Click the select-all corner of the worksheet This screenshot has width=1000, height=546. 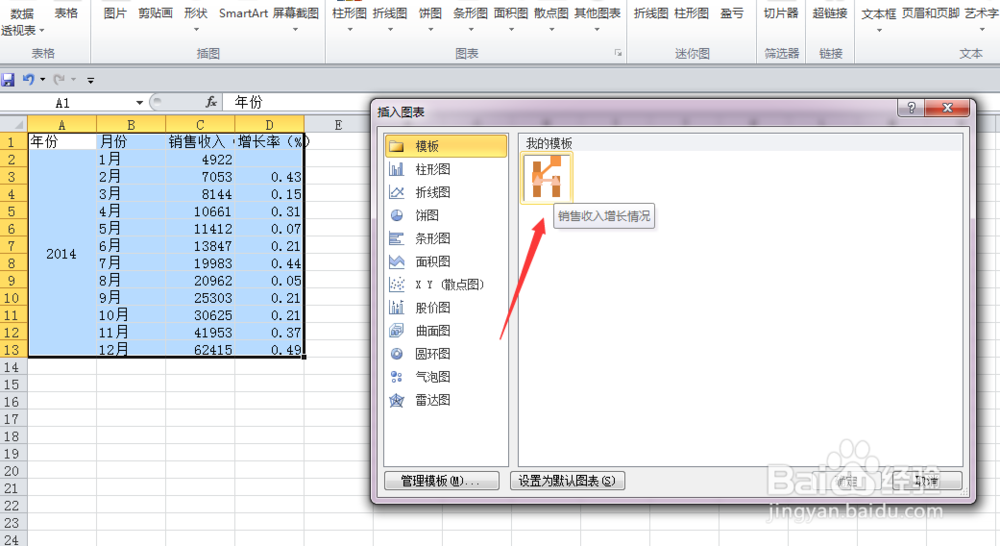tap(13, 124)
